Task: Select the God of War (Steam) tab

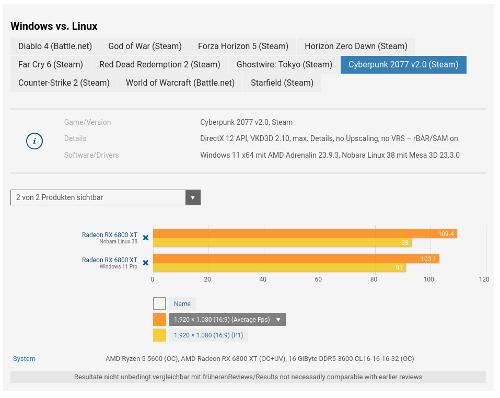Action: tap(145, 46)
